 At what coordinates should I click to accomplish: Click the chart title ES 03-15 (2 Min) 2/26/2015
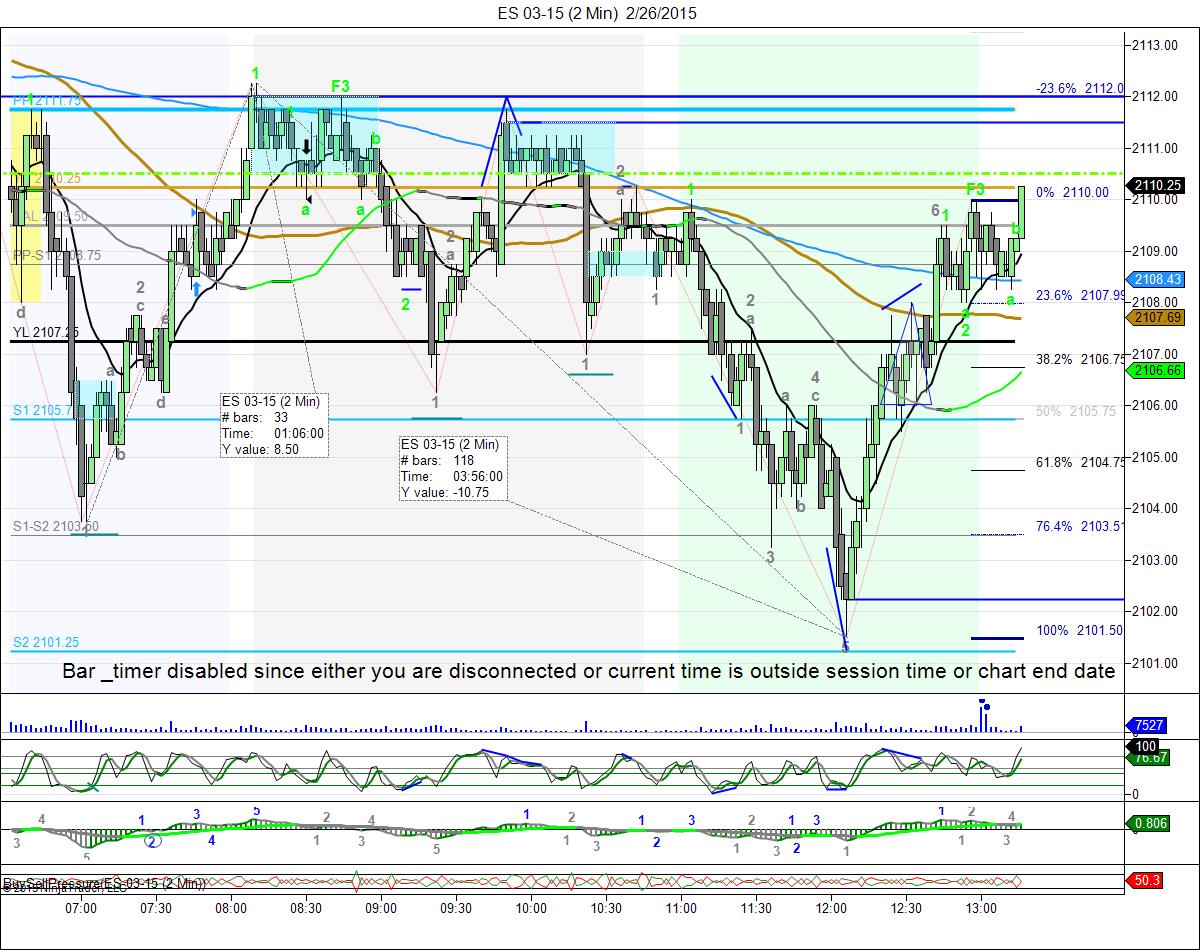[x=599, y=13]
